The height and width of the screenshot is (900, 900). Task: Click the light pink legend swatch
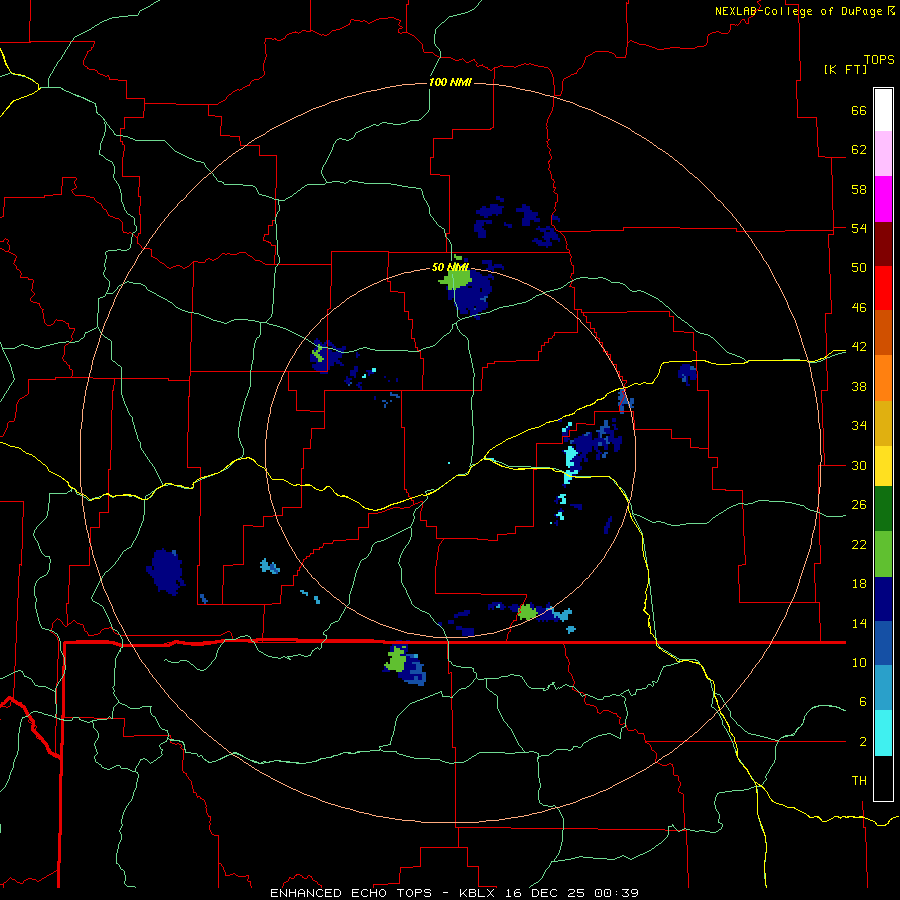[x=883, y=154]
